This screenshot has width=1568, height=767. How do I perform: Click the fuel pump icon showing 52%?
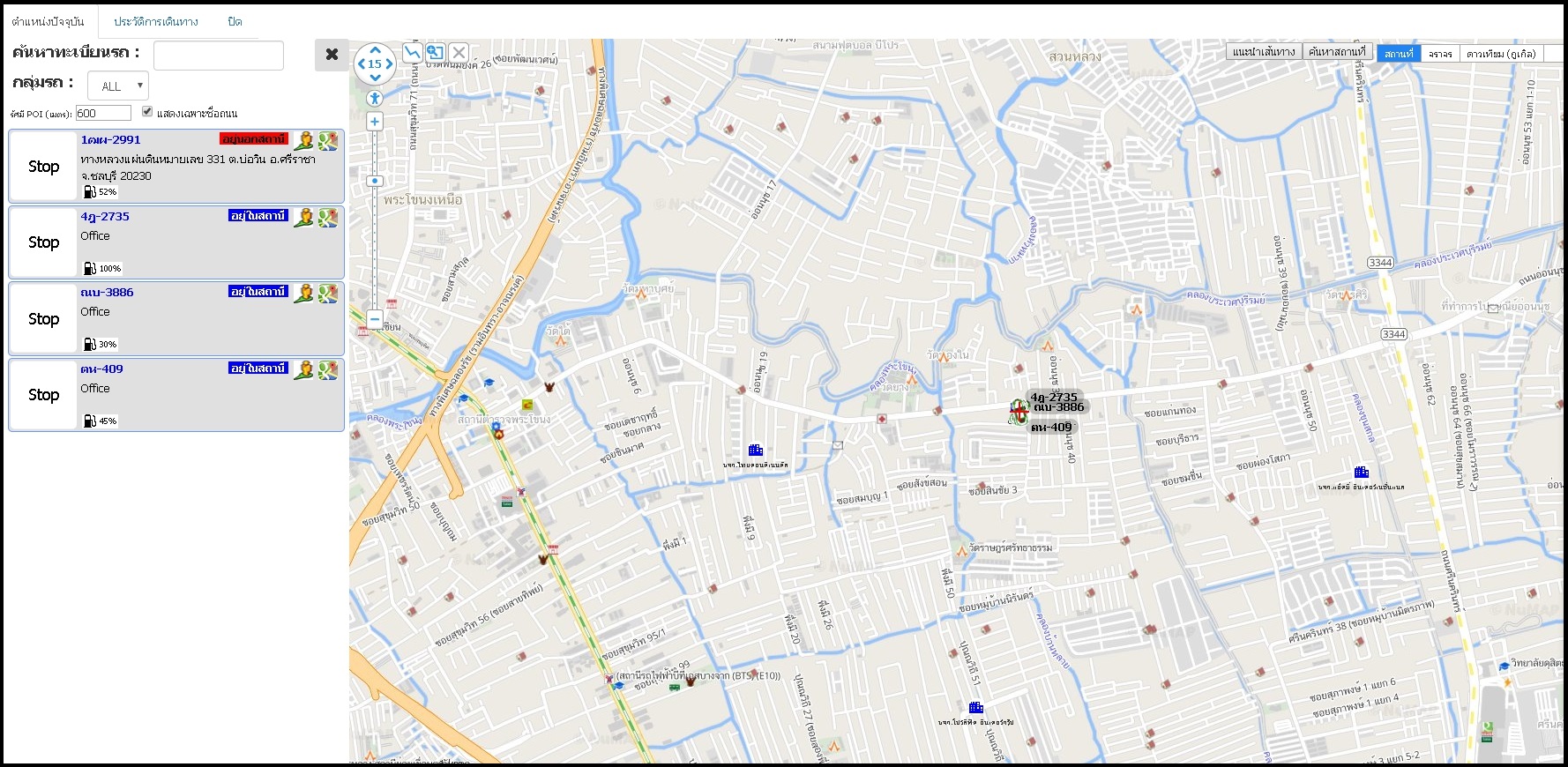click(89, 191)
